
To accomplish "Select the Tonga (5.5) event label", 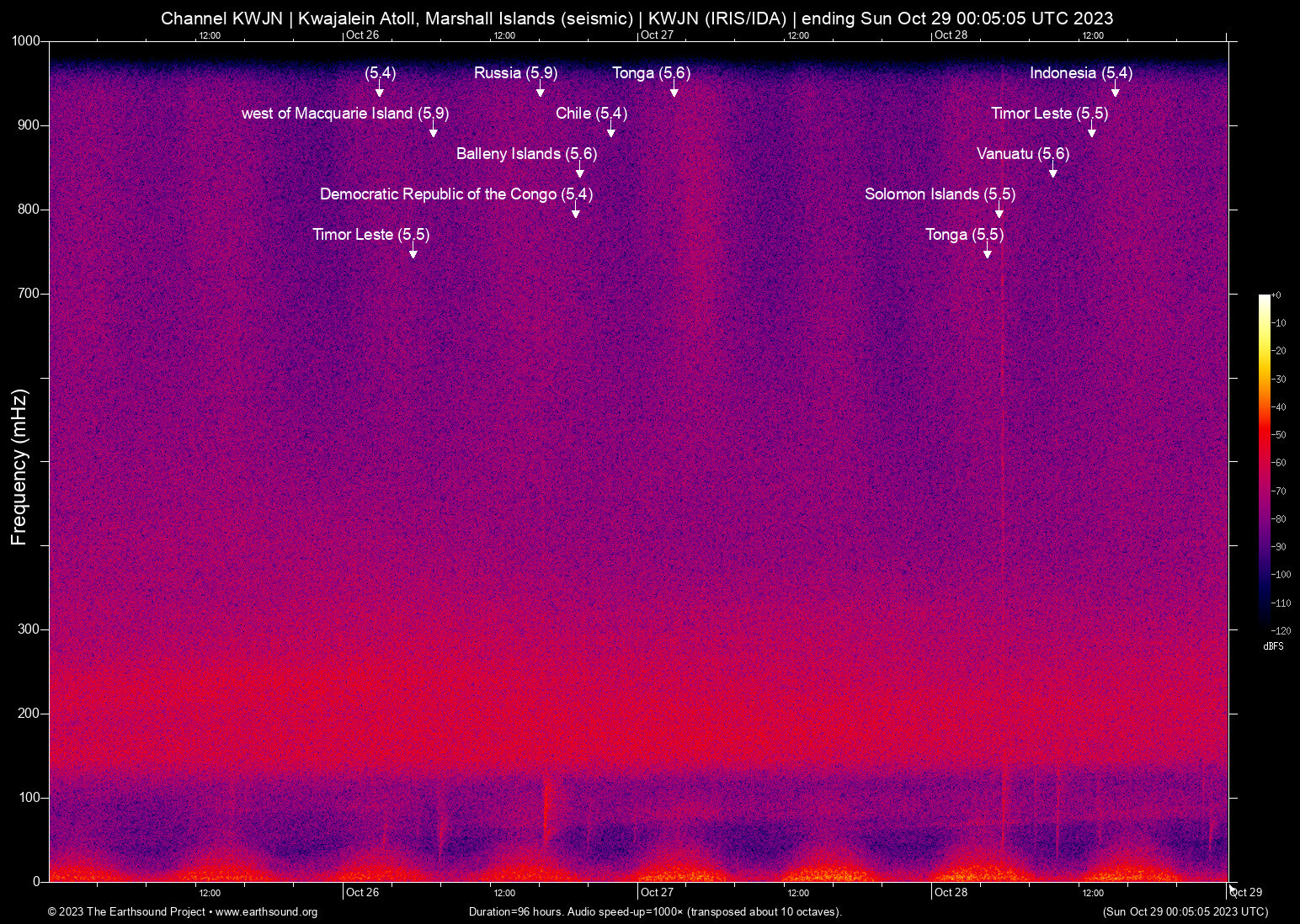I will click(x=964, y=235).
